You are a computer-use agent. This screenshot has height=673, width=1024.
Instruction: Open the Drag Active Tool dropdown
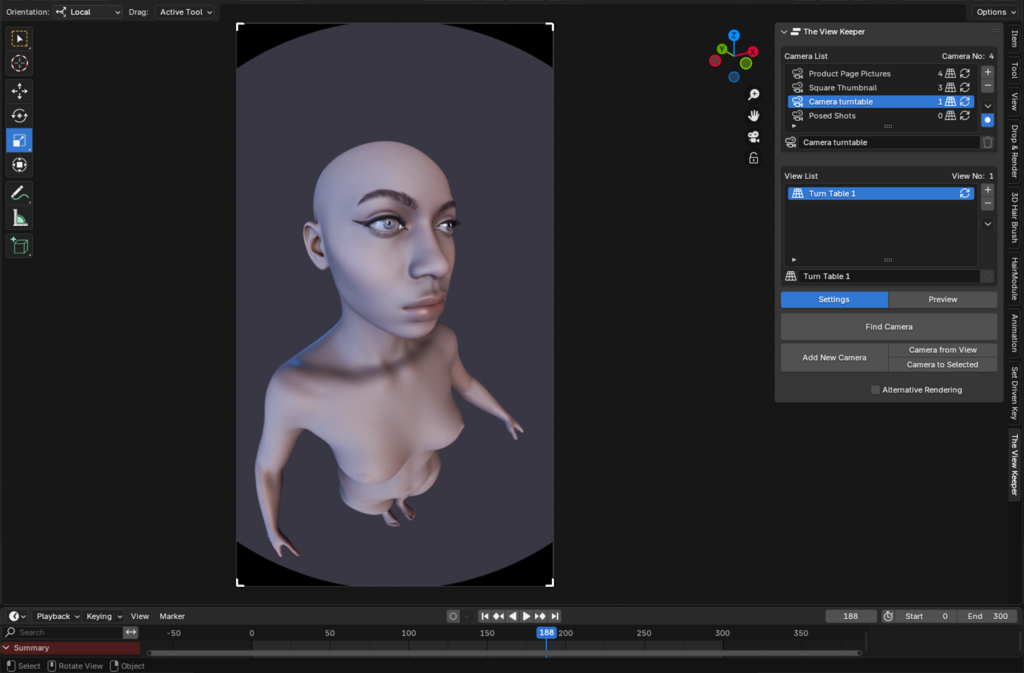tap(185, 12)
